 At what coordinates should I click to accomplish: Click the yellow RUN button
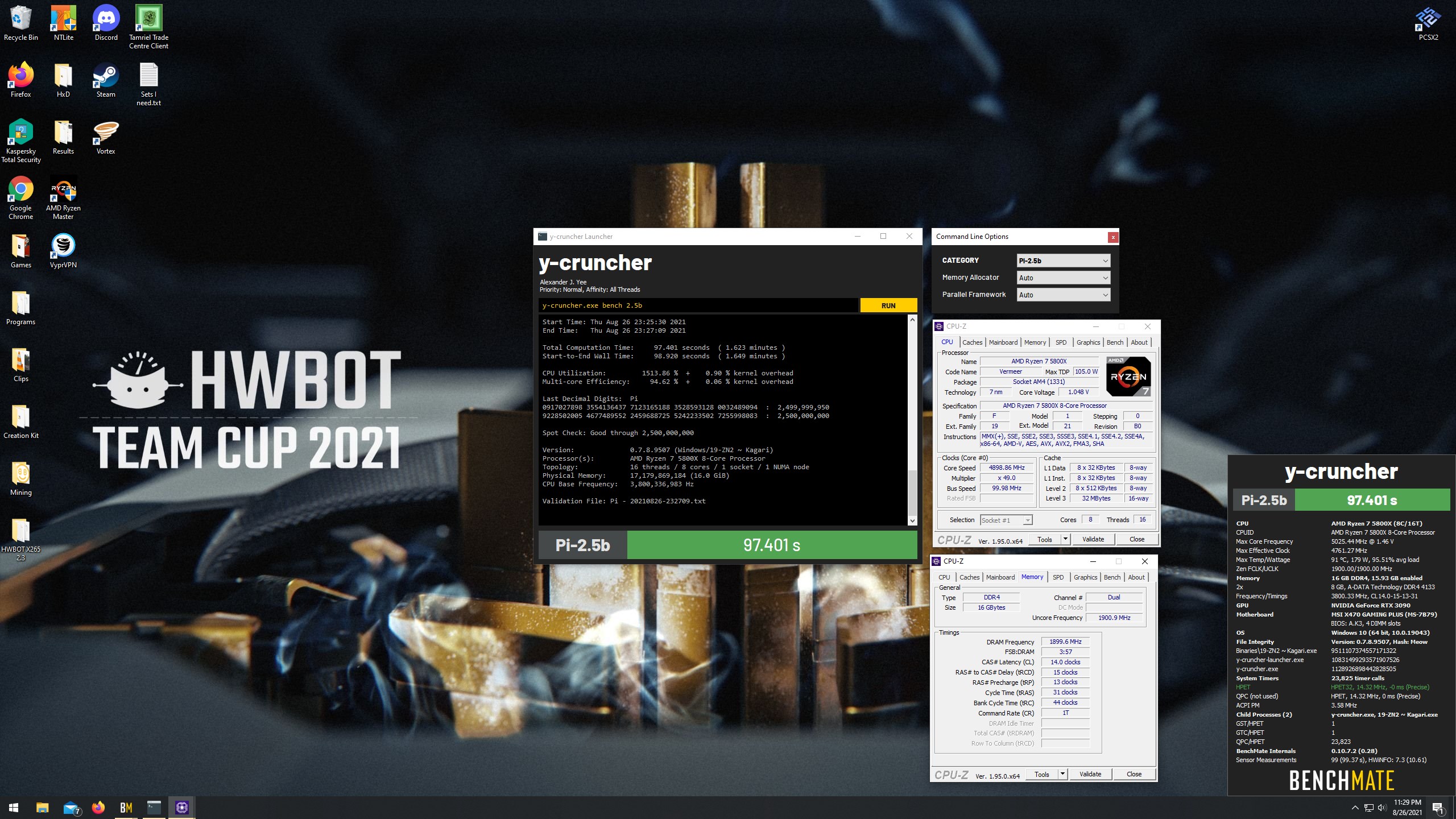pyautogui.click(x=888, y=305)
